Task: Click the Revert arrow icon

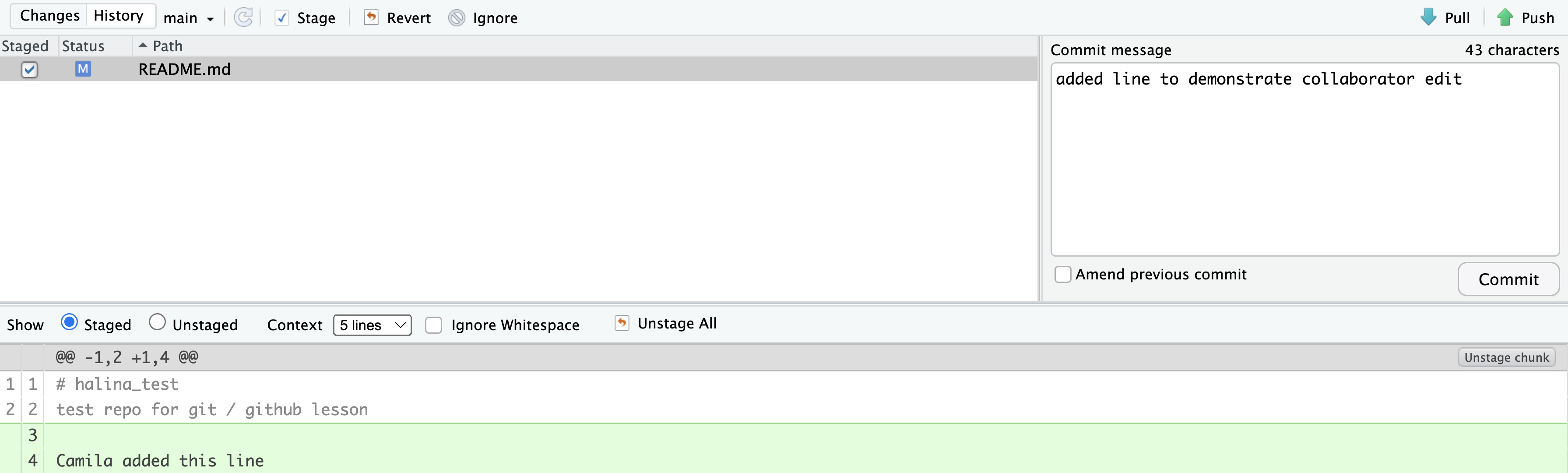Action: click(x=371, y=17)
